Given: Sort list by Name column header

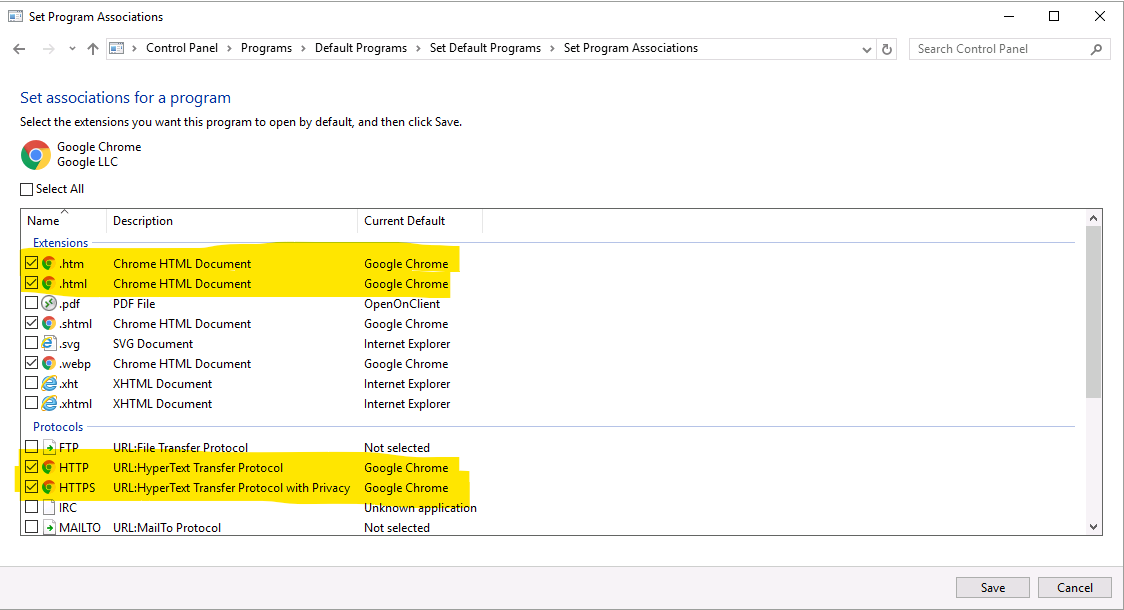Looking at the screenshot, I should [64, 221].
